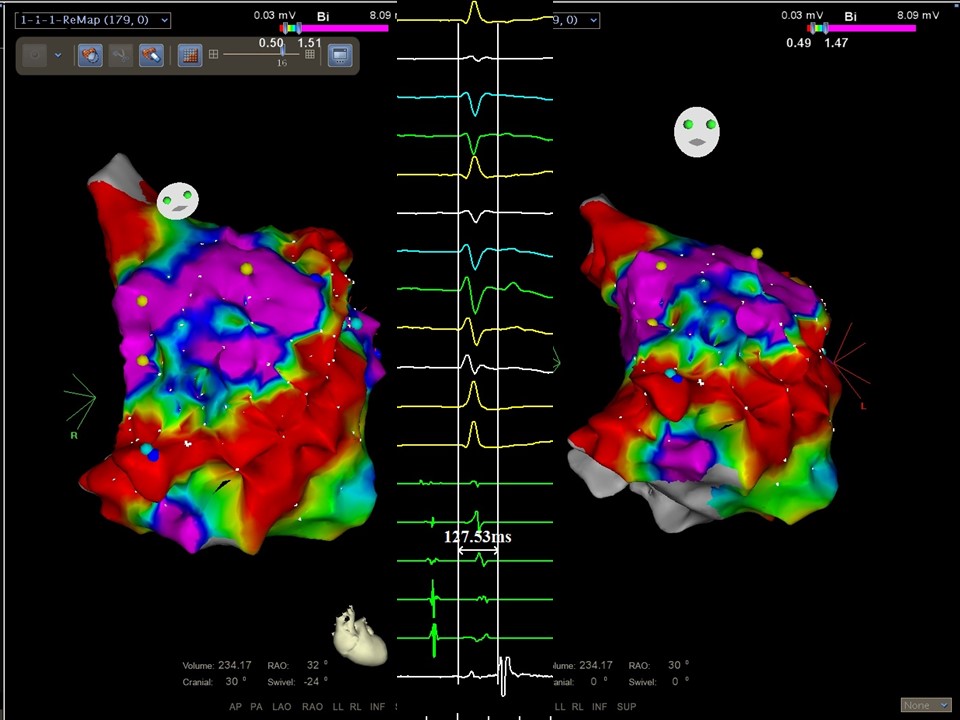Image resolution: width=960 pixels, height=720 pixels.
Task: Click the right vertical caliper line on ECG
Action: pos(498,352)
